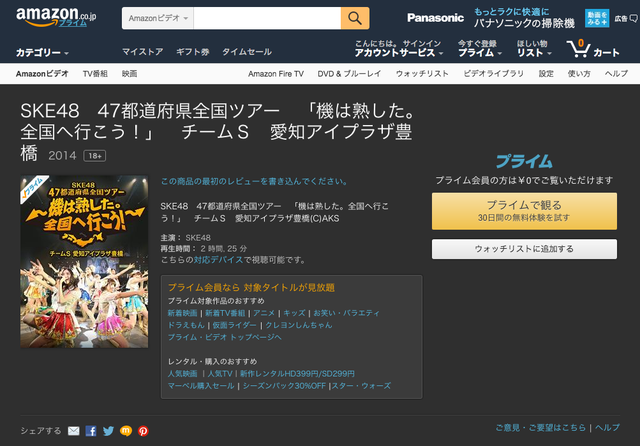Image resolution: width=640 pixels, height=446 pixels.
Task: Open Amazon Fire TV subnav item
Action: [x=276, y=74]
